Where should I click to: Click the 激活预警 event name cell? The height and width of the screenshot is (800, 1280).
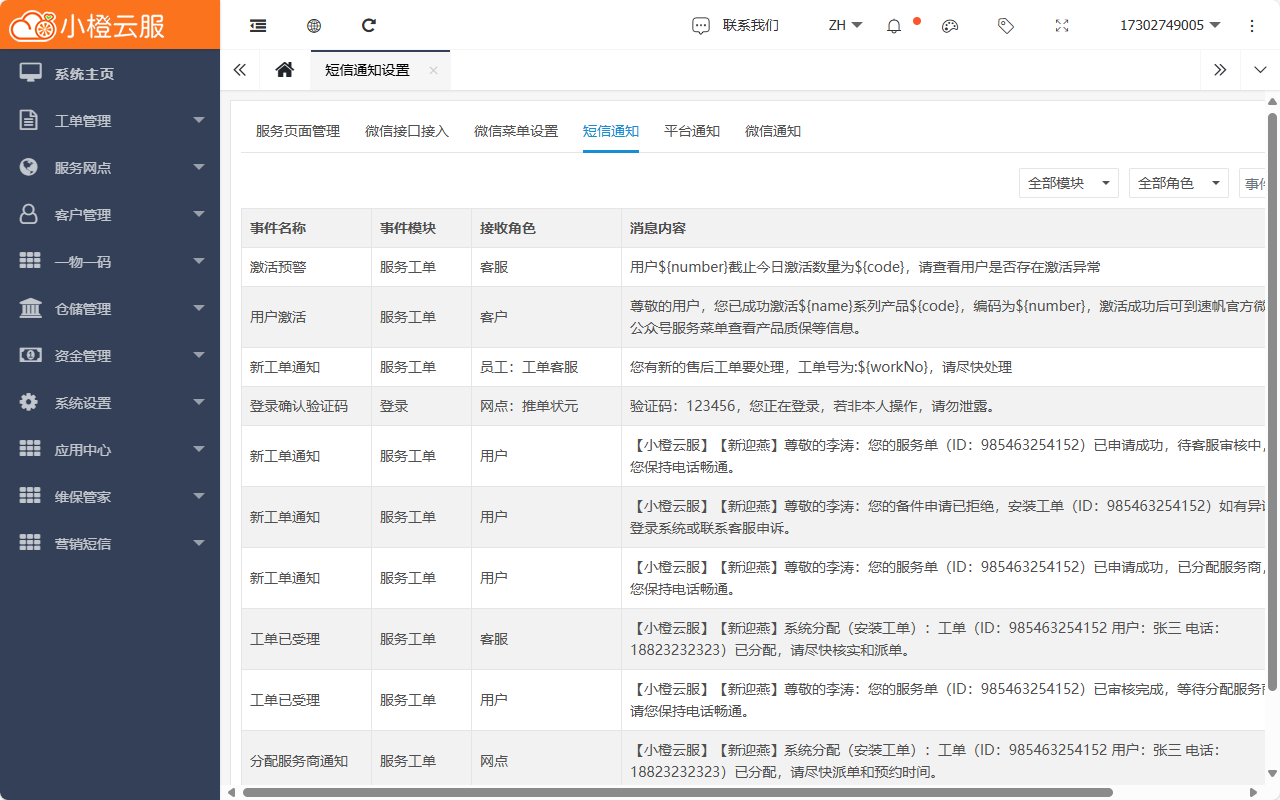click(306, 267)
